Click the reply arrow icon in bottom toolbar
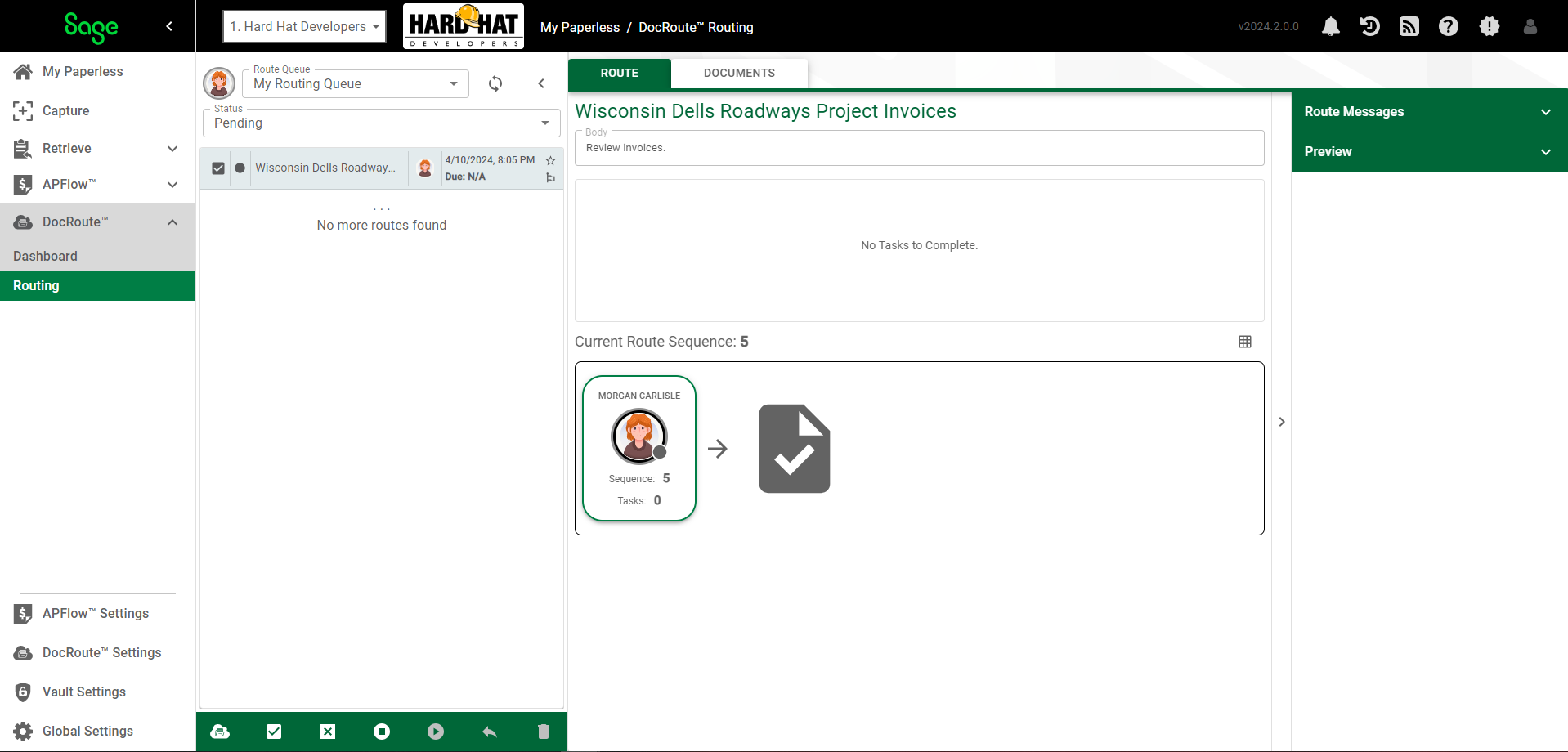The height and width of the screenshot is (752, 1568). coord(490,732)
